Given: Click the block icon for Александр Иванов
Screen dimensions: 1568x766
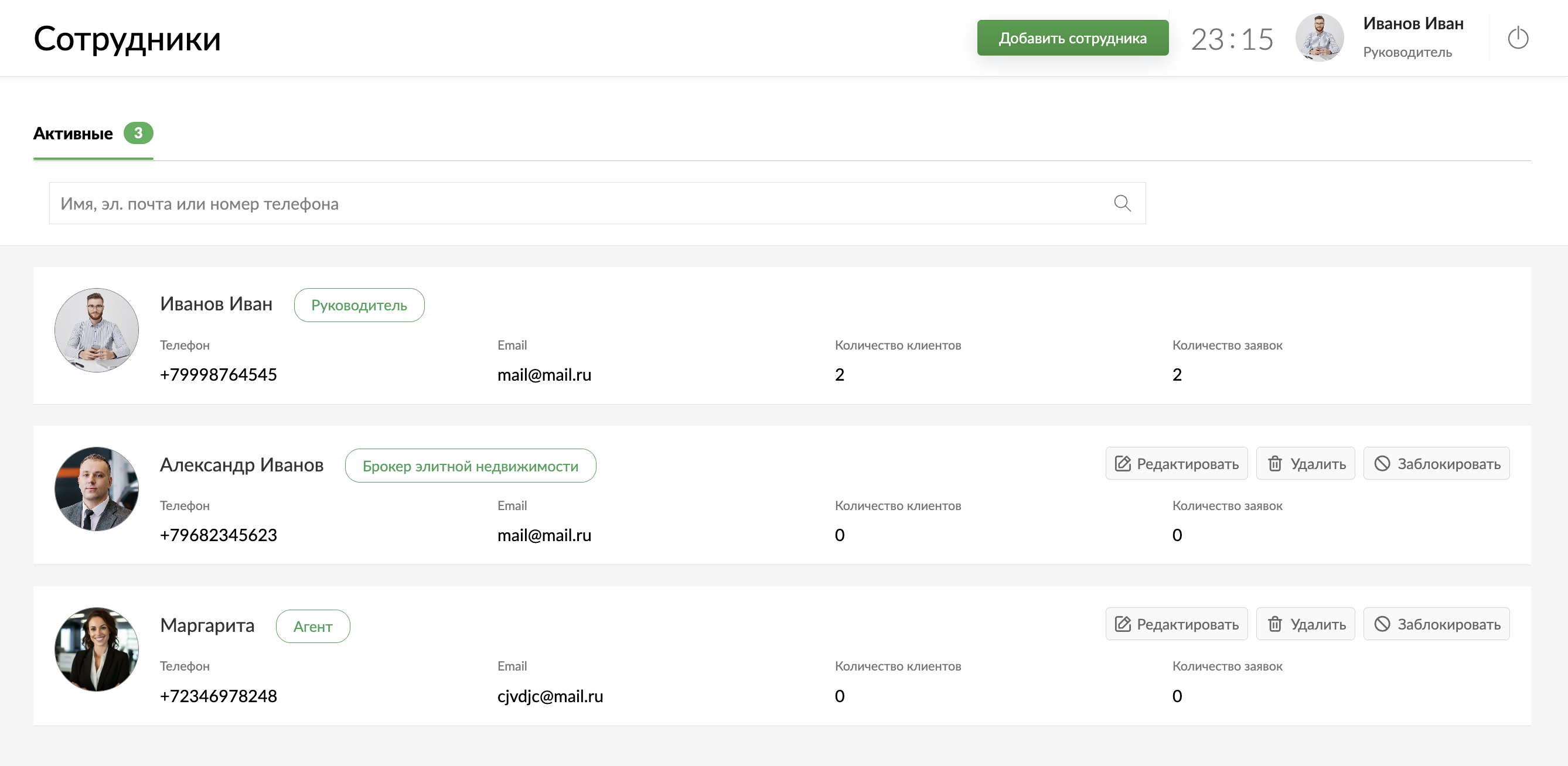Looking at the screenshot, I should coord(1382,464).
